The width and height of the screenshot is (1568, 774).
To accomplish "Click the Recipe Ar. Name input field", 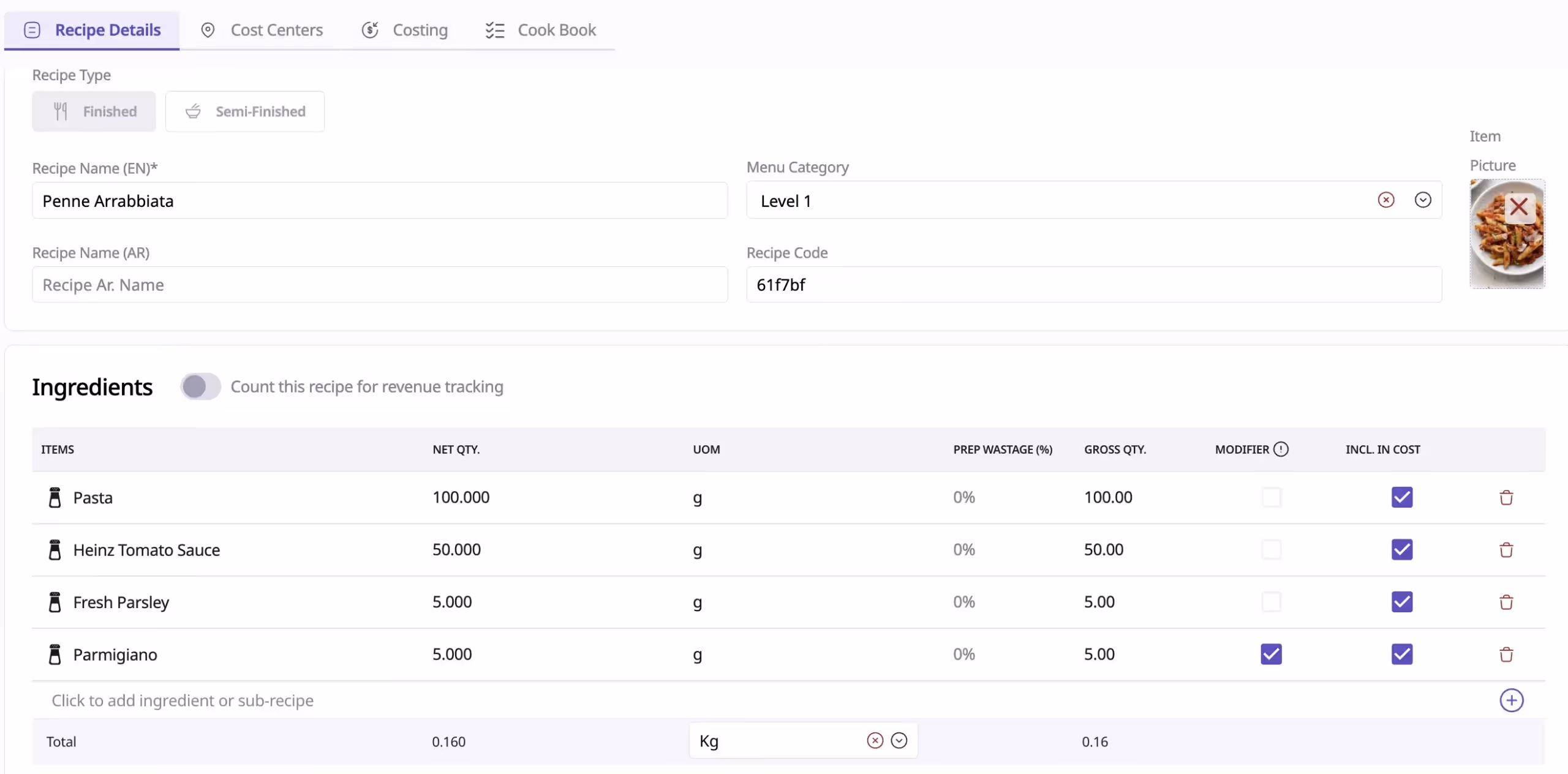I will tap(379, 284).
